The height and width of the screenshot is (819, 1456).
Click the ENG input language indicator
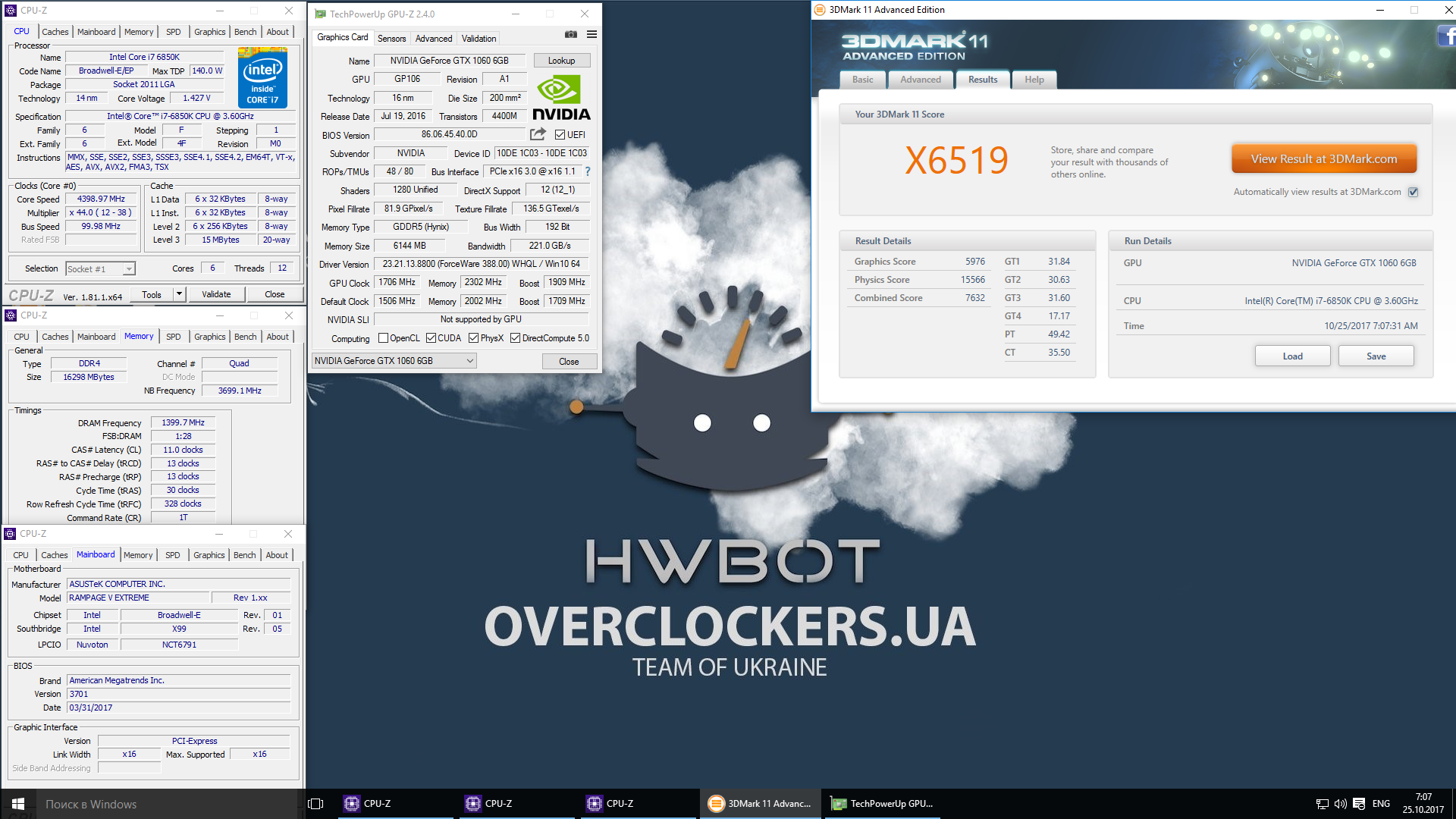[1381, 804]
